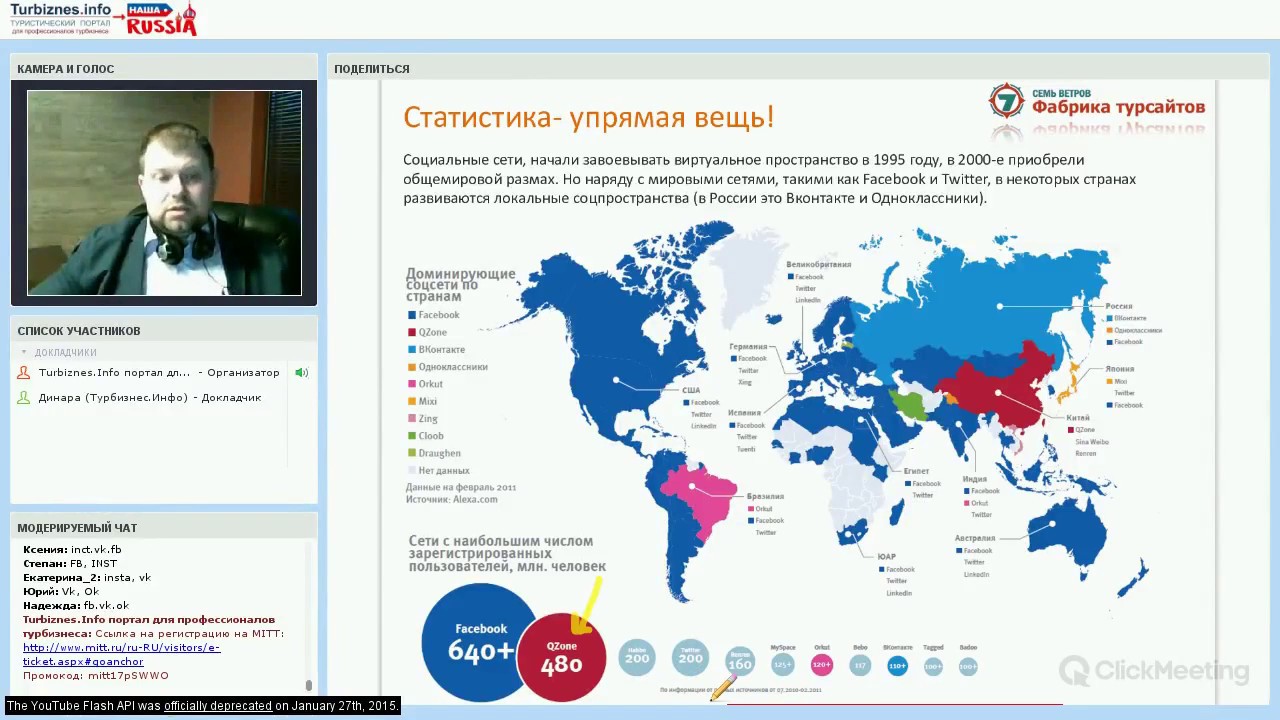This screenshot has width=1280, height=720.
Task: Click the СПИСОК УЧАСТНИКОВ panel header
Action: [164, 331]
